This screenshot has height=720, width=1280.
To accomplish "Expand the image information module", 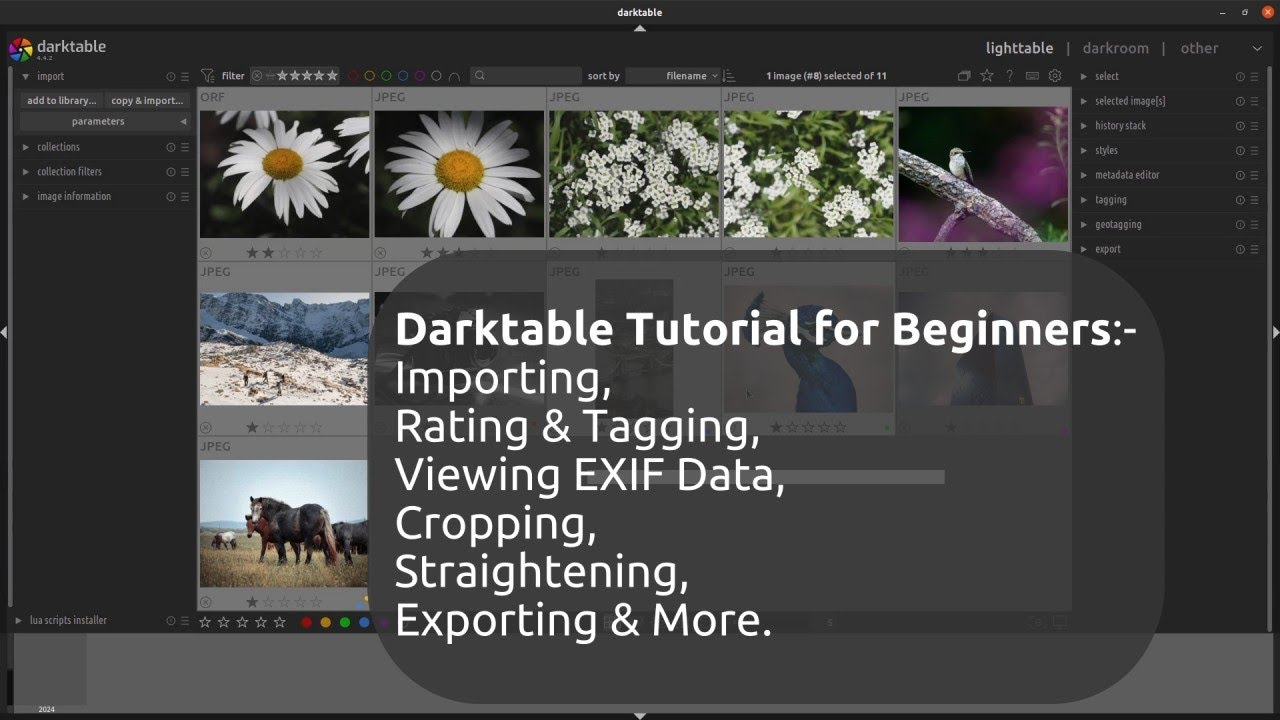I will [x=26, y=197].
